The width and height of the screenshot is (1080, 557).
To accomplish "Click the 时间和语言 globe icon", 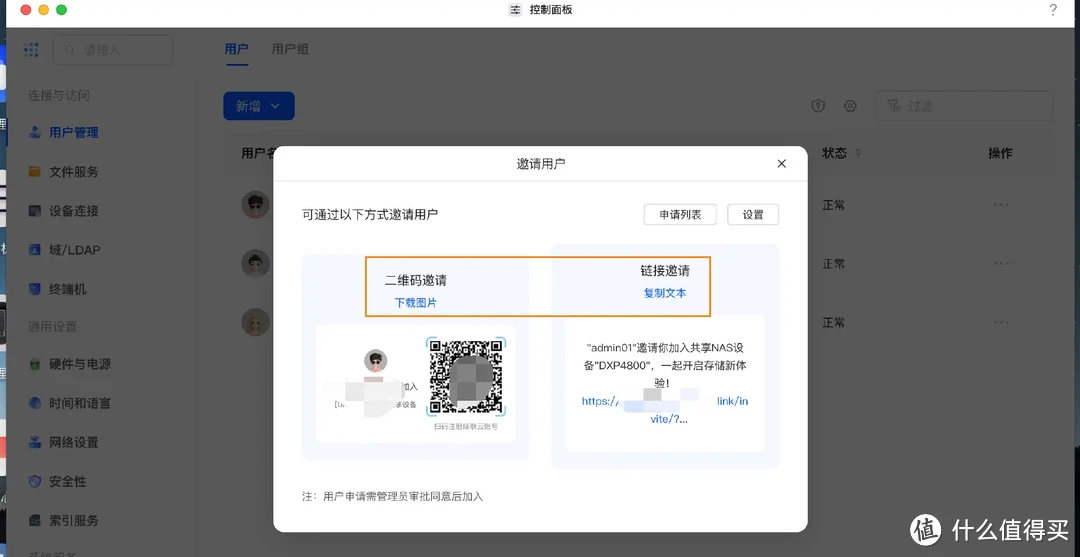I will (34, 403).
